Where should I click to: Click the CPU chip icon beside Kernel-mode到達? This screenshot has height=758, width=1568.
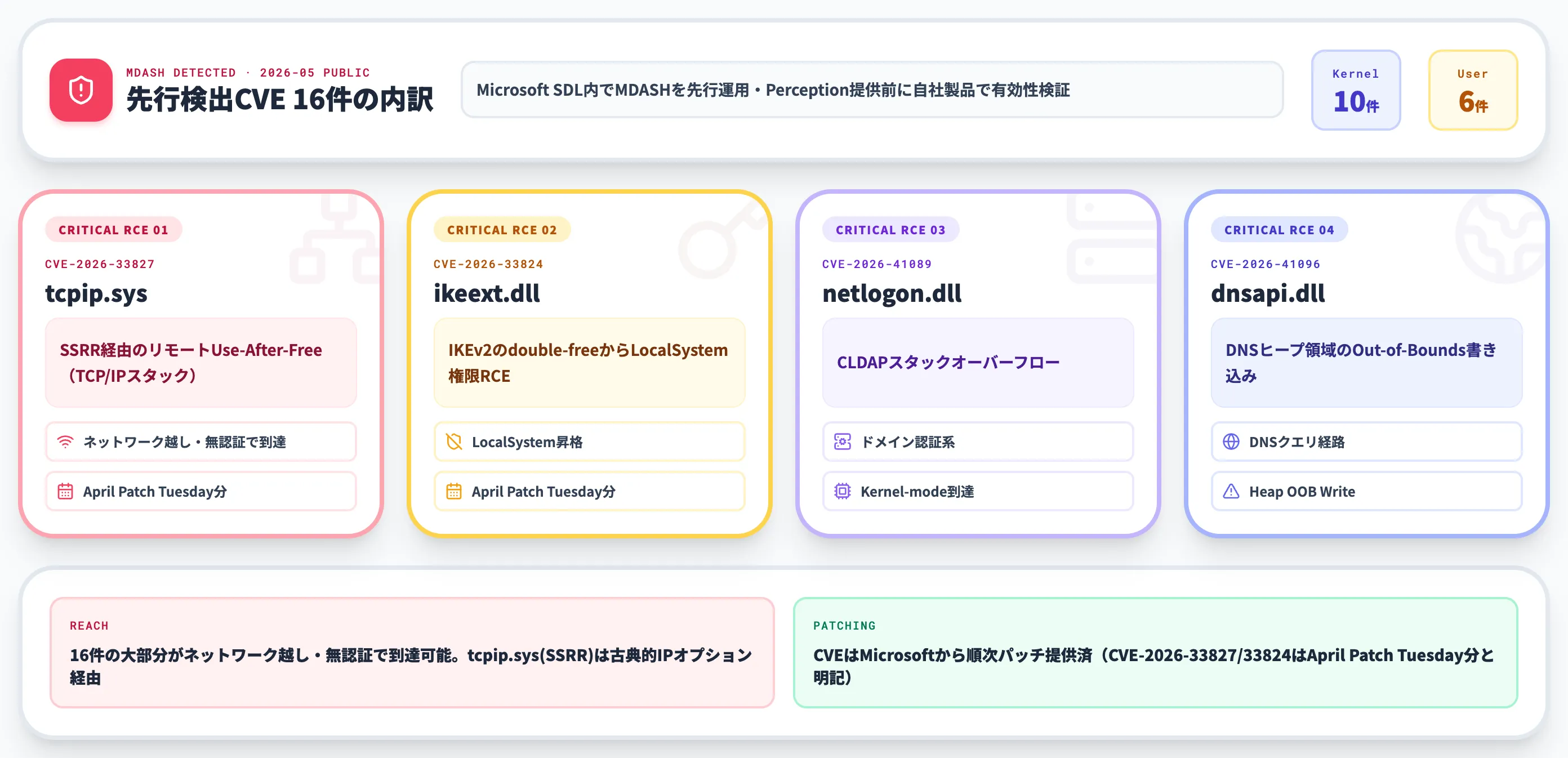tap(843, 491)
